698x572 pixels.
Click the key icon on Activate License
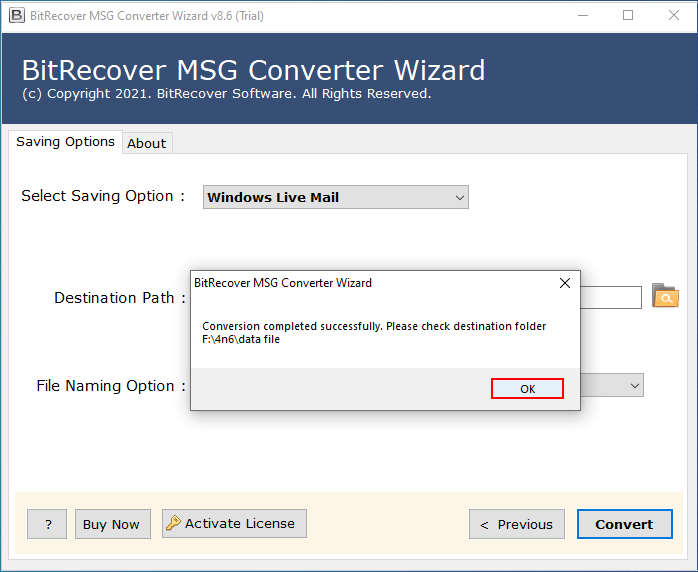click(x=173, y=523)
